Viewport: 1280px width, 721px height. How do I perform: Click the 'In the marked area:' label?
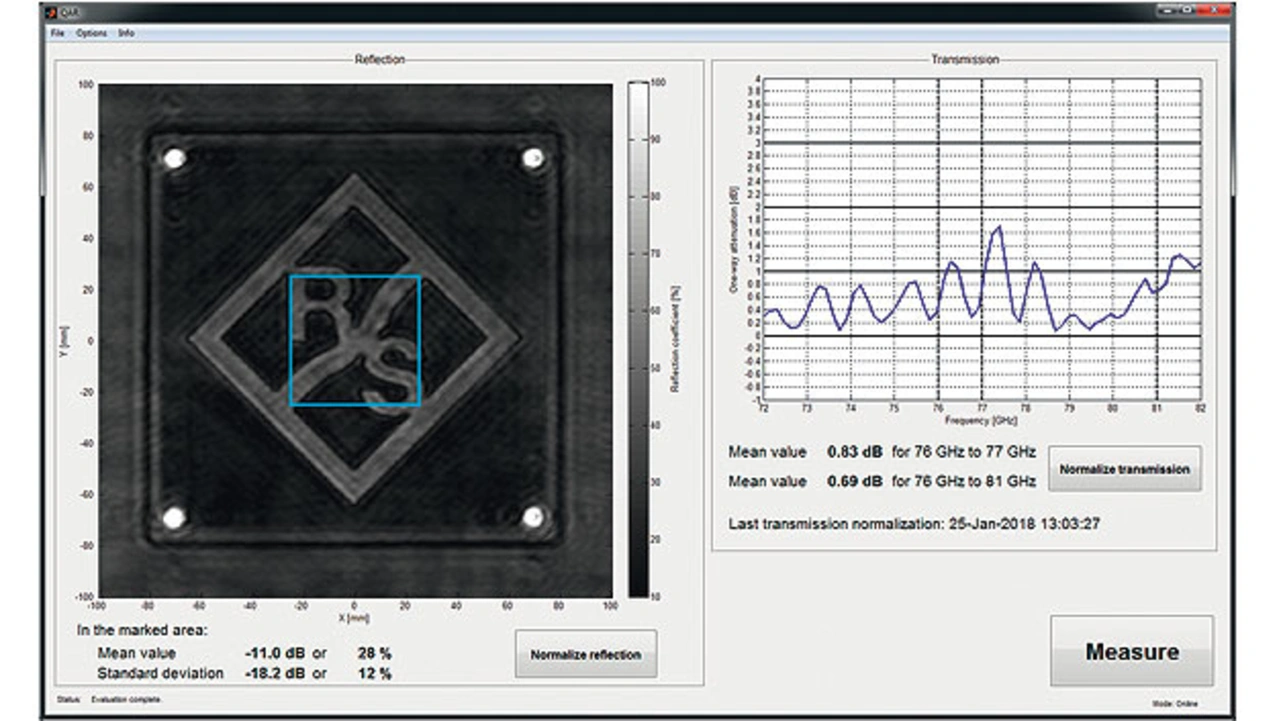click(x=144, y=631)
